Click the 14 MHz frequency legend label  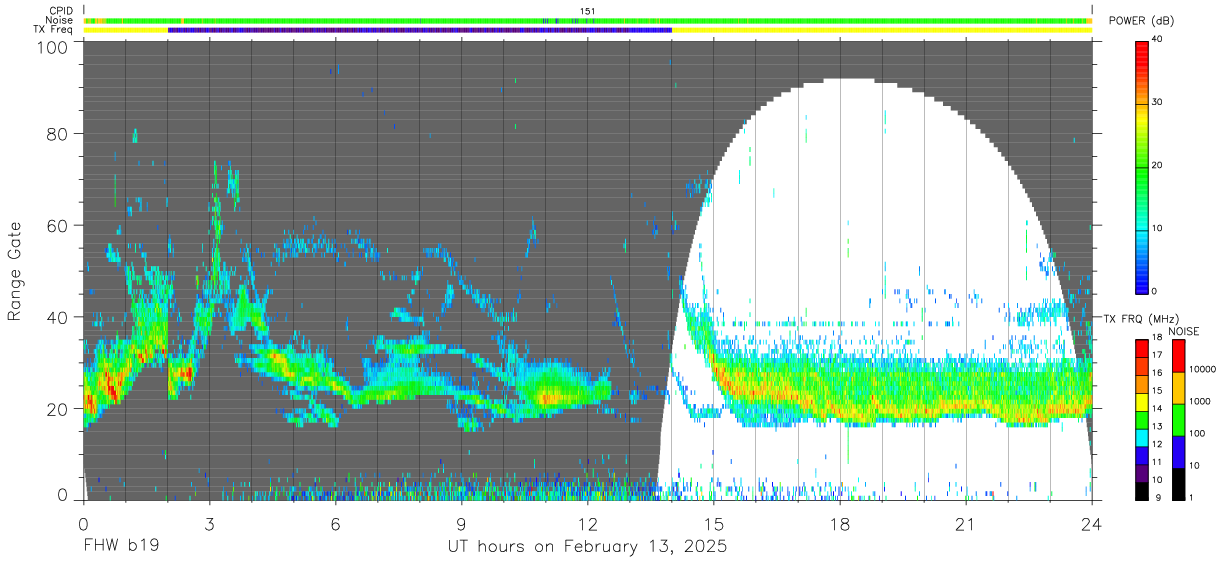coord(1158,409)
